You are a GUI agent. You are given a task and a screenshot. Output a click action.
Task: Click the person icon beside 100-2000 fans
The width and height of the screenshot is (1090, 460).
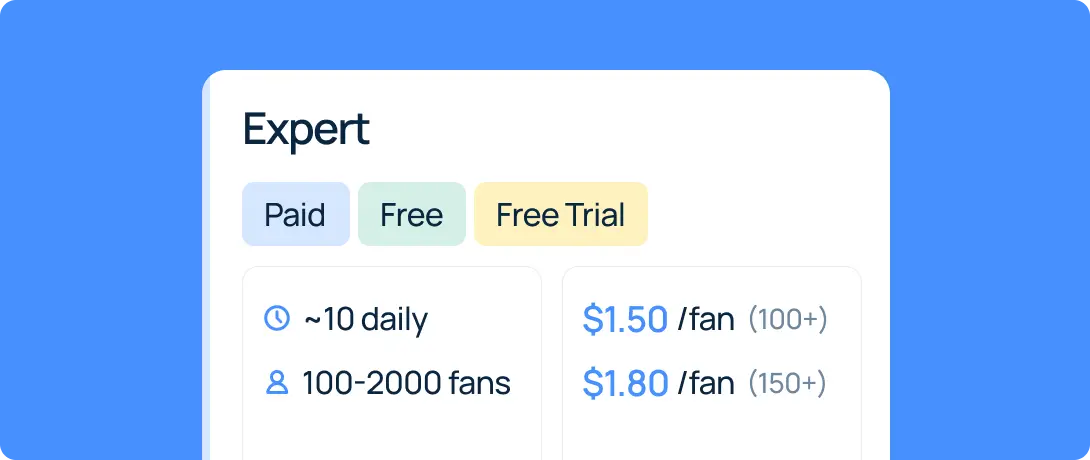[277, 383]
